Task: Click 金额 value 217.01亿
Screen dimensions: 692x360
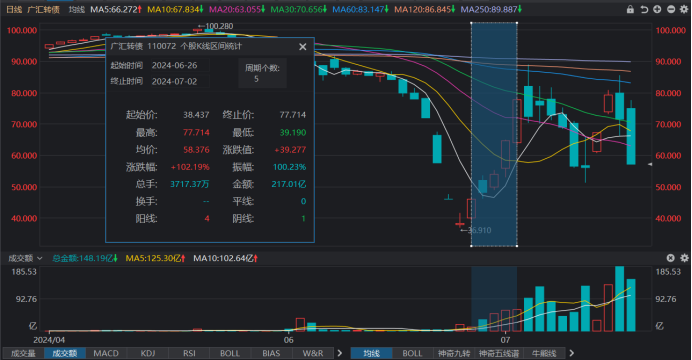Action: (289, 184)
